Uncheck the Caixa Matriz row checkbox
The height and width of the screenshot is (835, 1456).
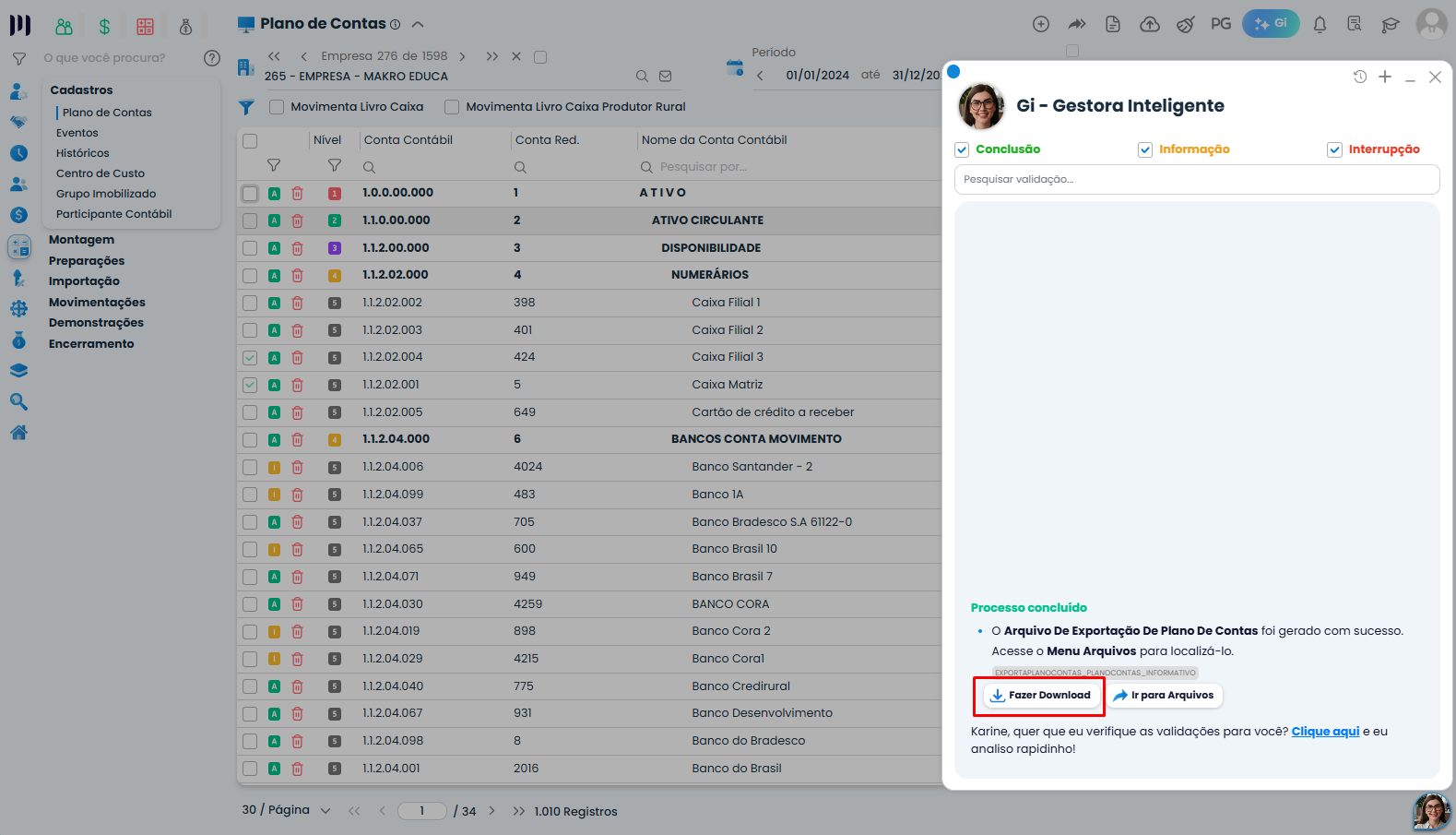[x=250, y=385]
